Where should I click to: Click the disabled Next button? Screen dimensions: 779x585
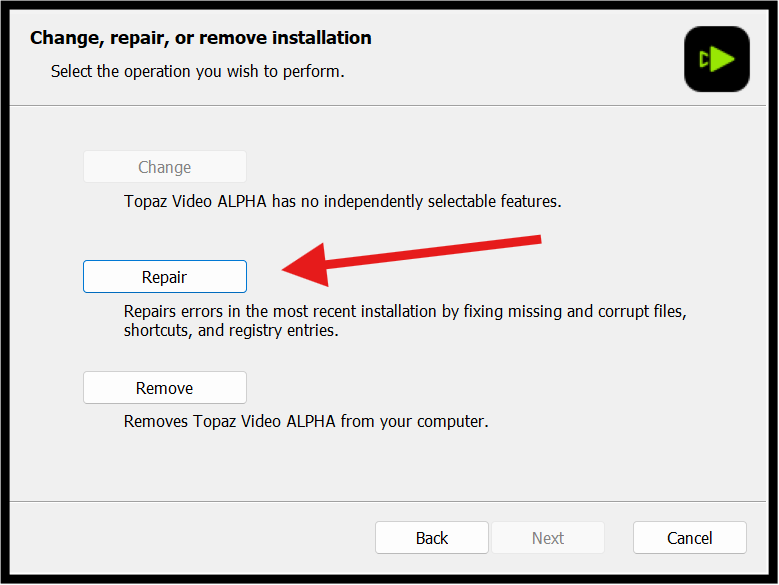point(547,538)
